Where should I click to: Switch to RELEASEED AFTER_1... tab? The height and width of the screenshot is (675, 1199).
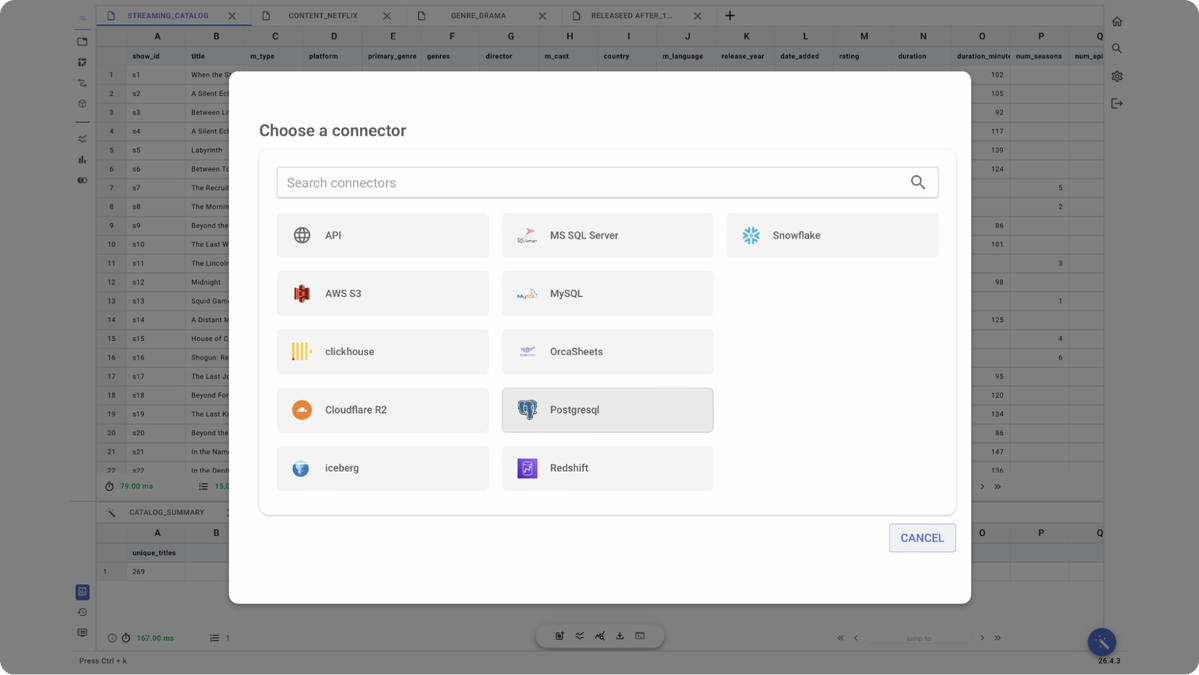tap(631, 15)
